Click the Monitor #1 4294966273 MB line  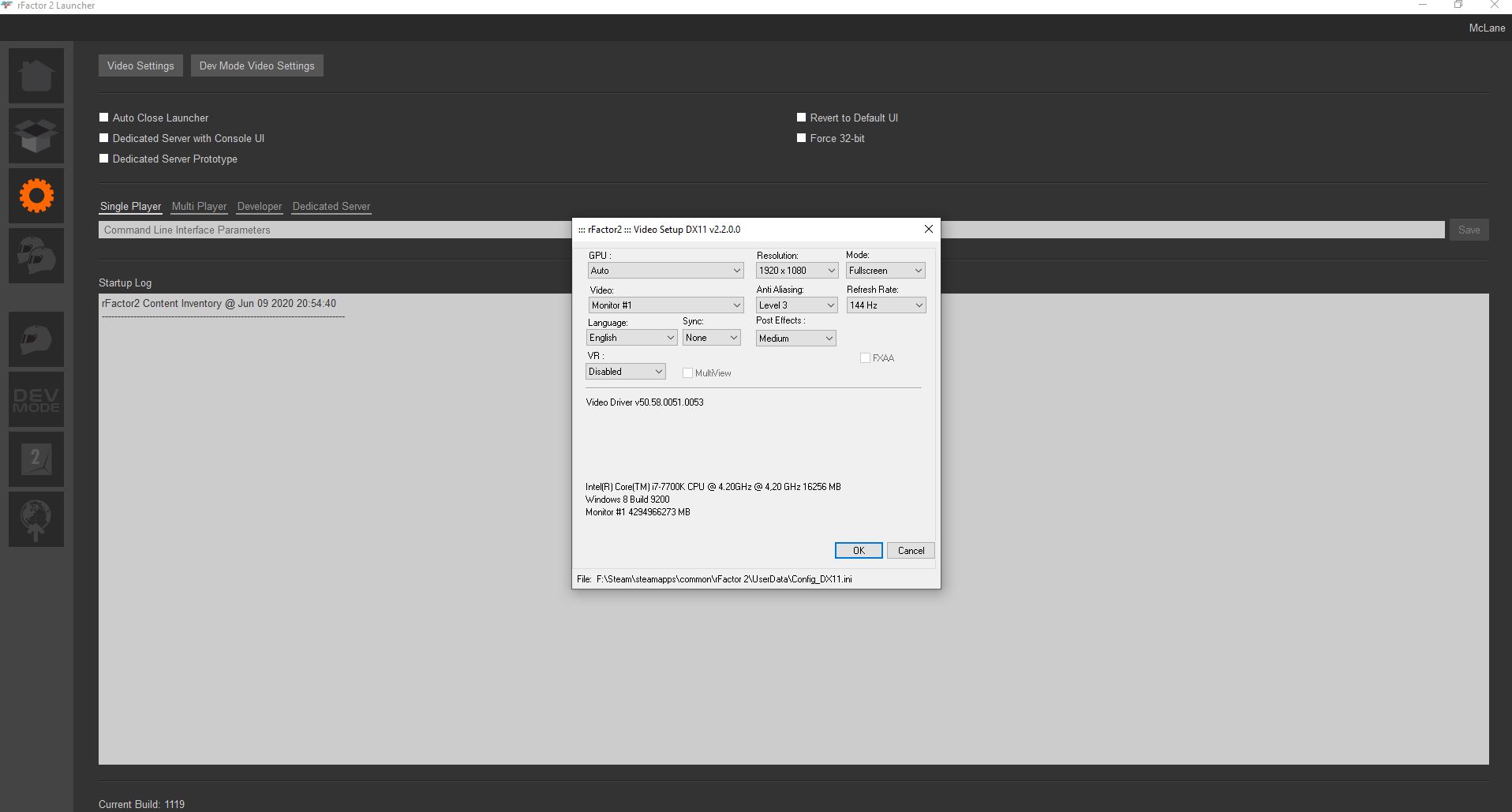coord(638,512)
